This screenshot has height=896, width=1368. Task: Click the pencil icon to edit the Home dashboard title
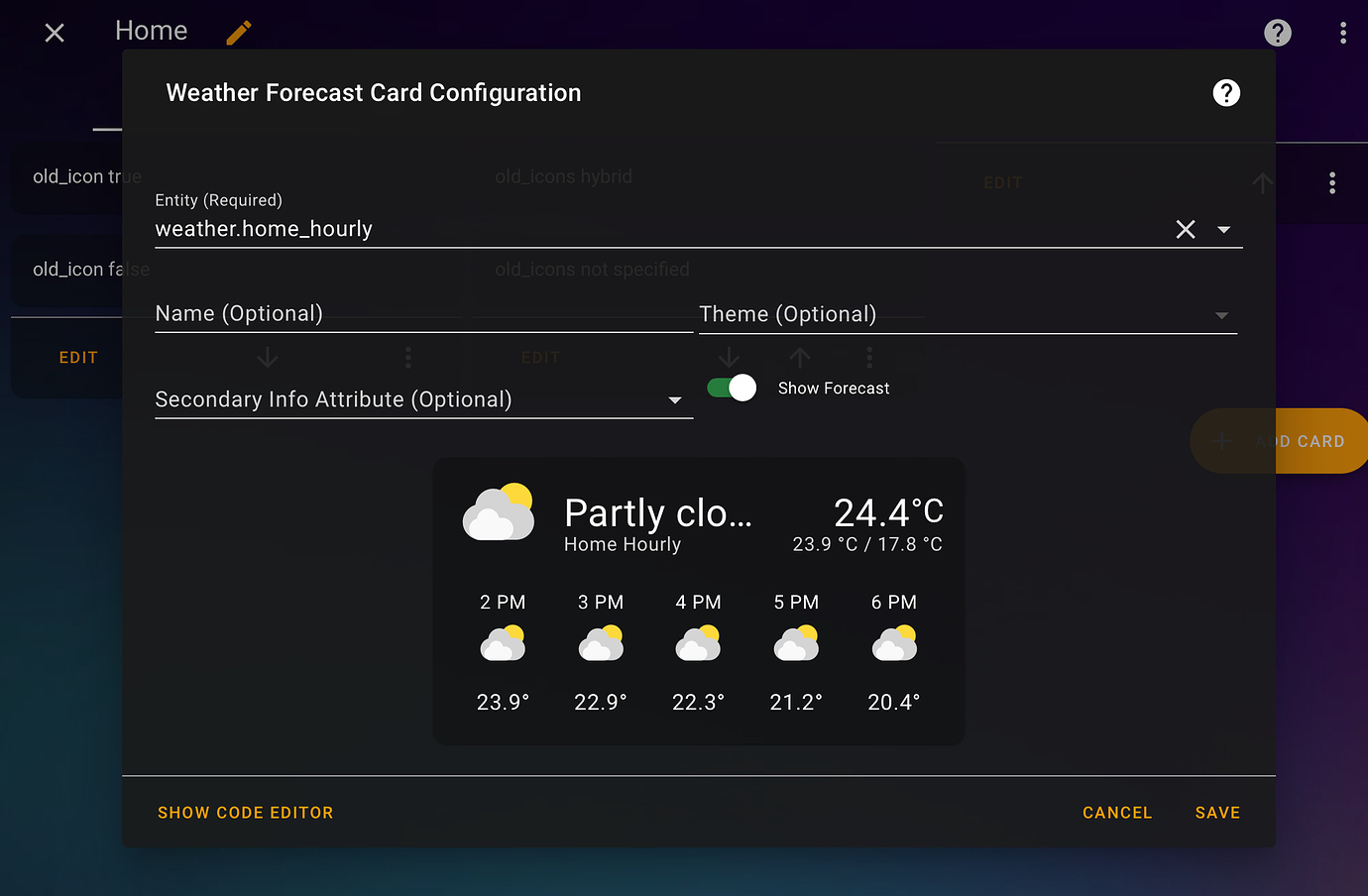coord(238,33)
